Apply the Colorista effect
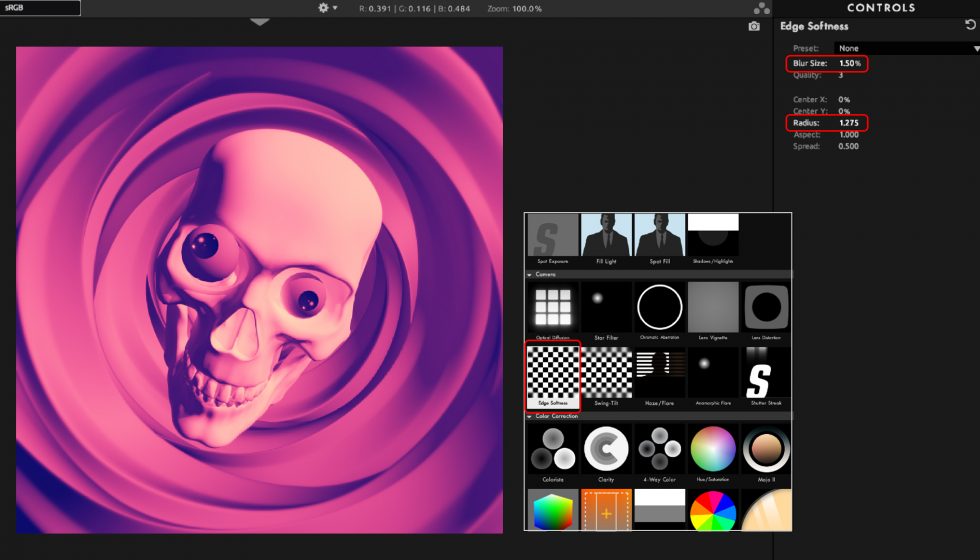Image resolution: width=980 pixels, height=560 pixels. tap(552, 448)
